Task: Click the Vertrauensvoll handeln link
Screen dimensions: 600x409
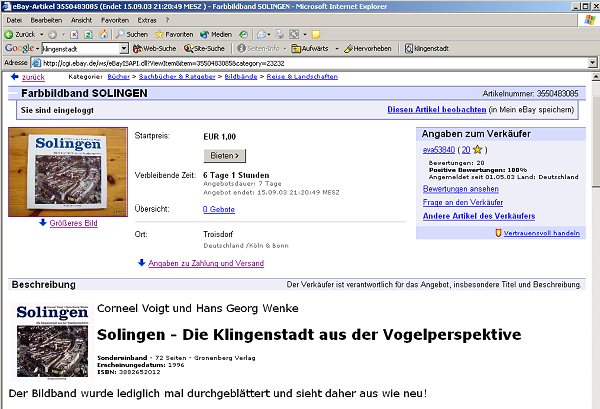Action: (542, 233)
